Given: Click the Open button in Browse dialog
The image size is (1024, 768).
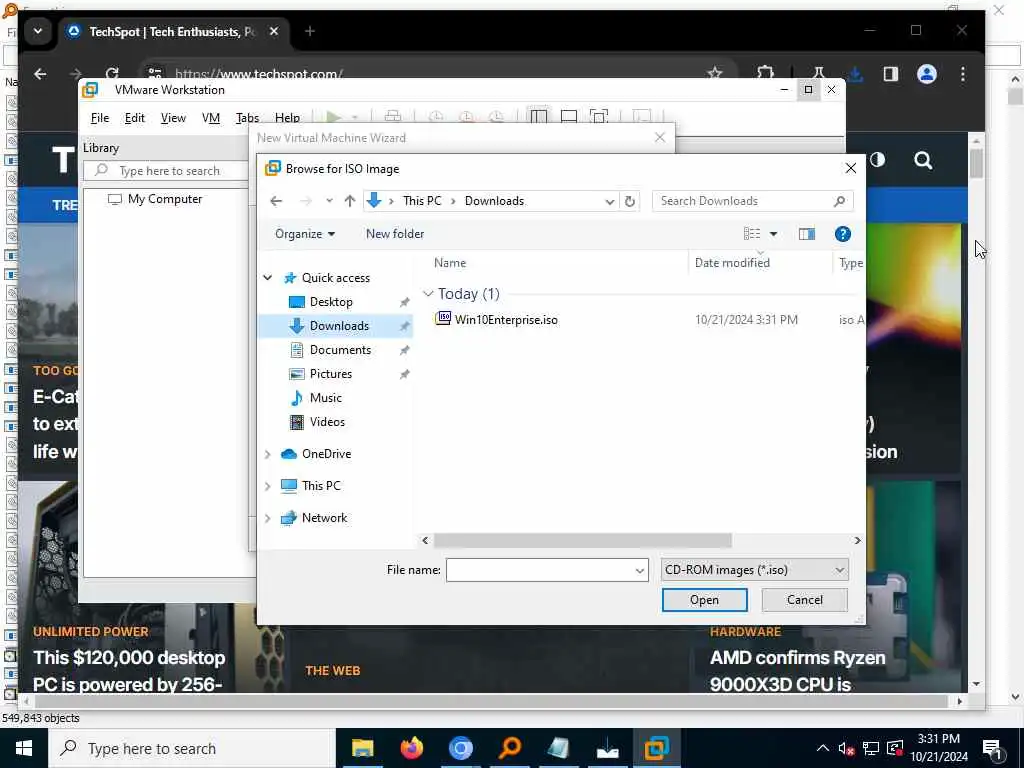Looking at the screenshot, I should (704, 600).
